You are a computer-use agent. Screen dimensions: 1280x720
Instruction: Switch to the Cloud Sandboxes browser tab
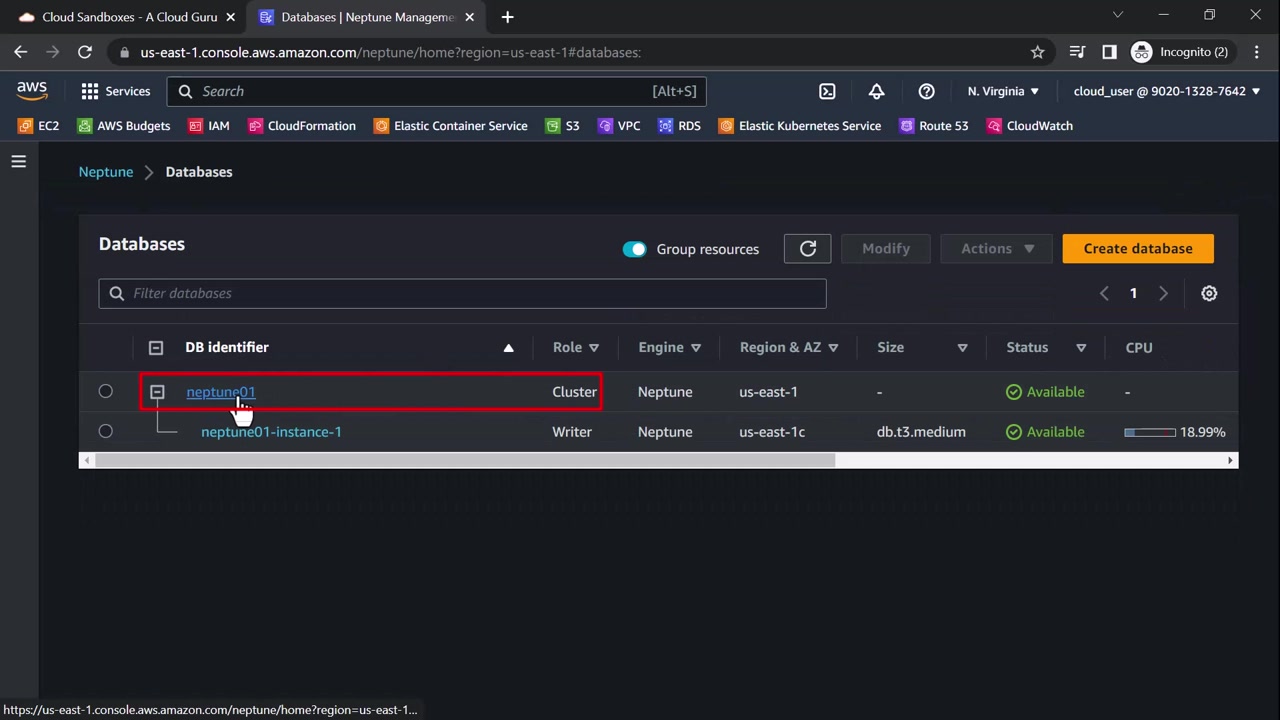[126, 17]
